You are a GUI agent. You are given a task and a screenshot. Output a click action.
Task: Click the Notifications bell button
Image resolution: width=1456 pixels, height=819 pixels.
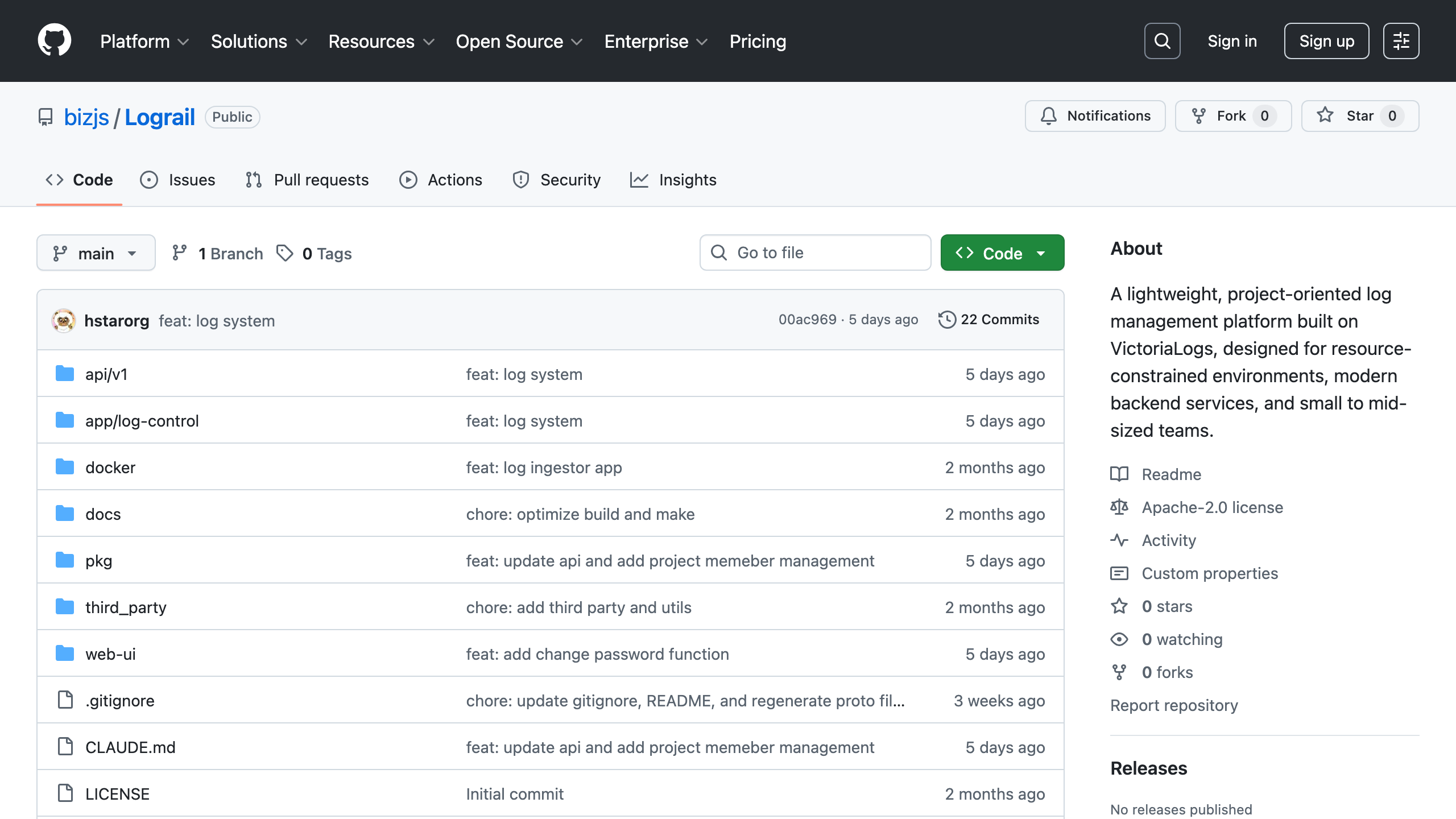[x=1095, y=116]
